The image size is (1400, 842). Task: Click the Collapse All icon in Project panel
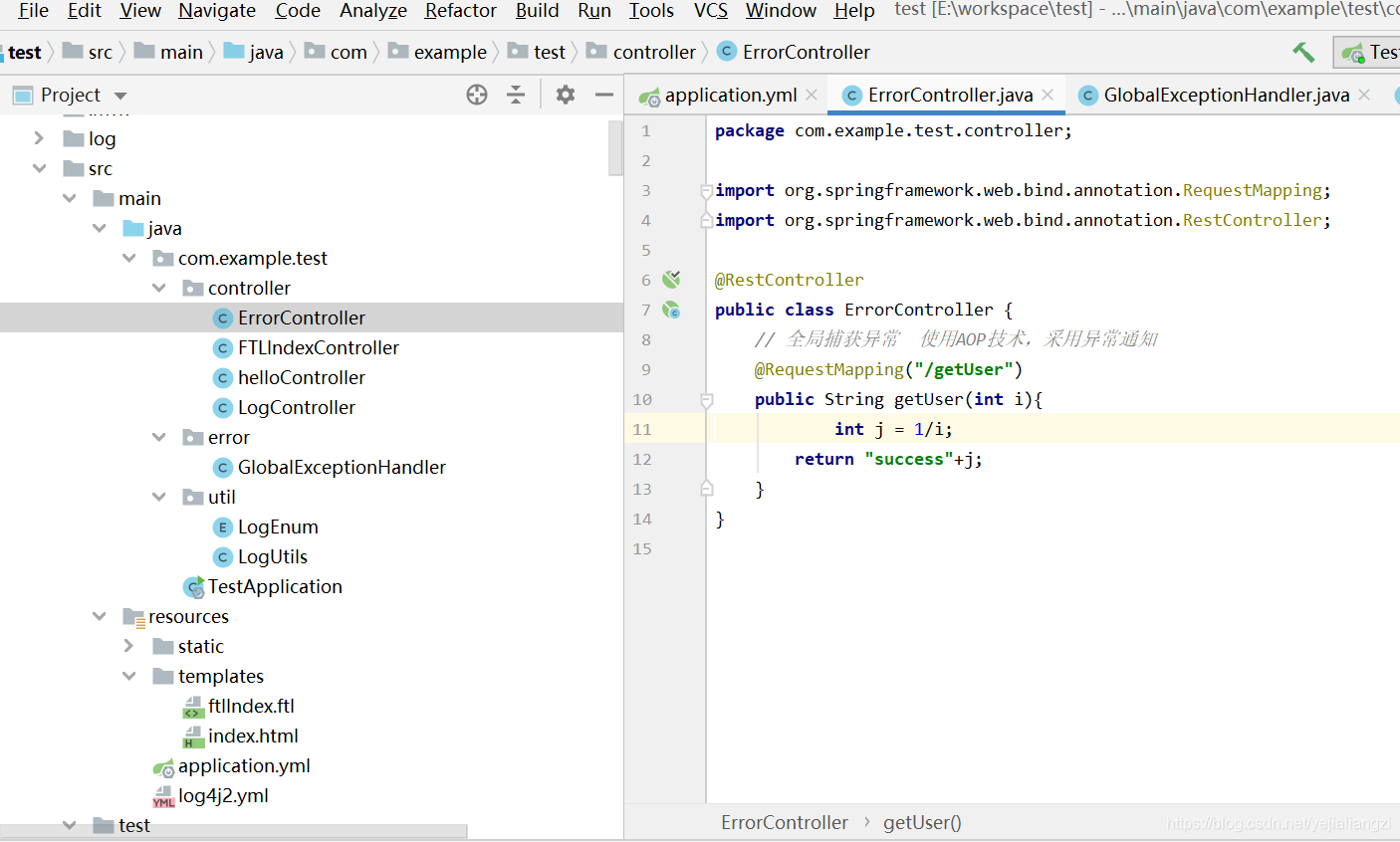(x=516, y=95)
